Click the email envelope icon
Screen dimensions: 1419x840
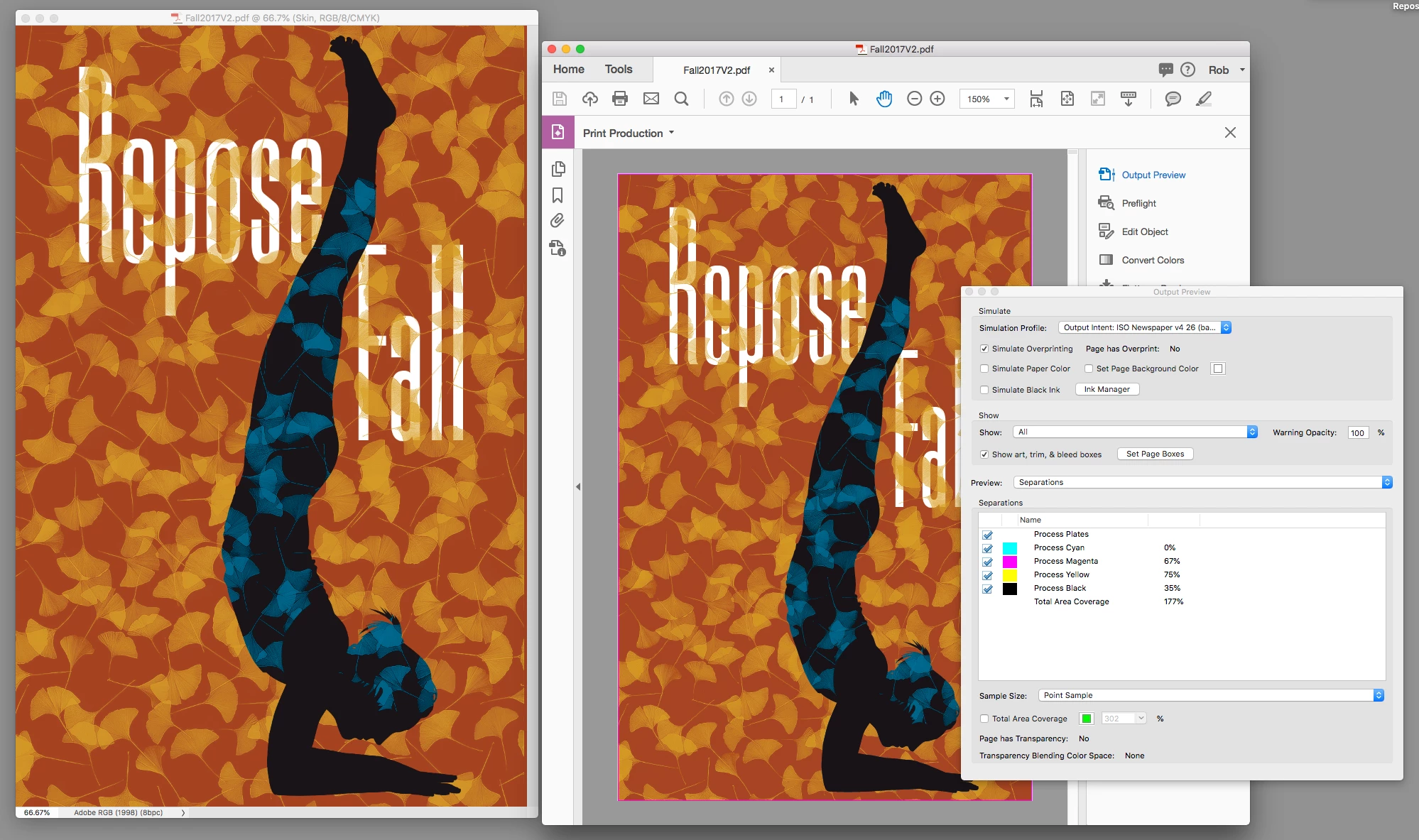pos(651,99)
